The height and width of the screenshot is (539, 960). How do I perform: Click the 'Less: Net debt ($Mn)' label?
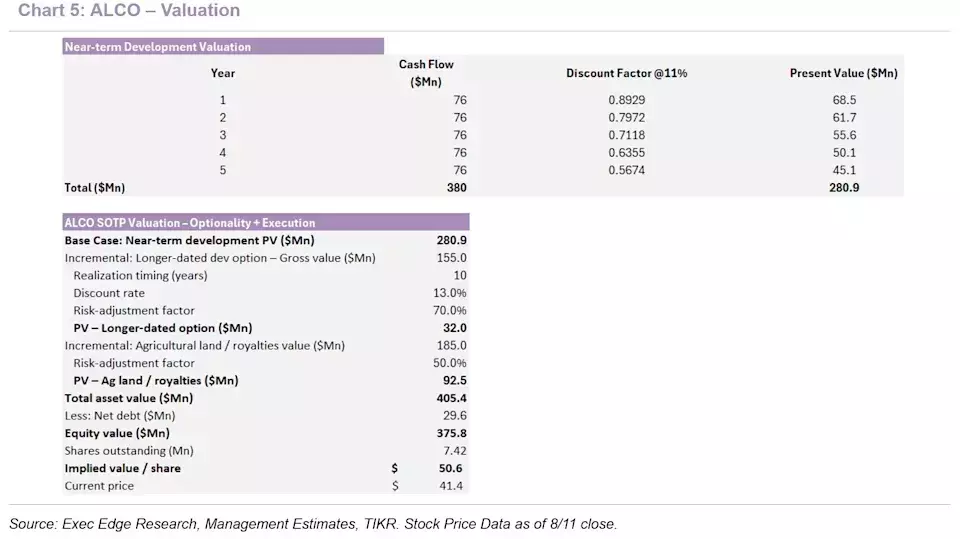pyautogui.click(x=120, y=416)
